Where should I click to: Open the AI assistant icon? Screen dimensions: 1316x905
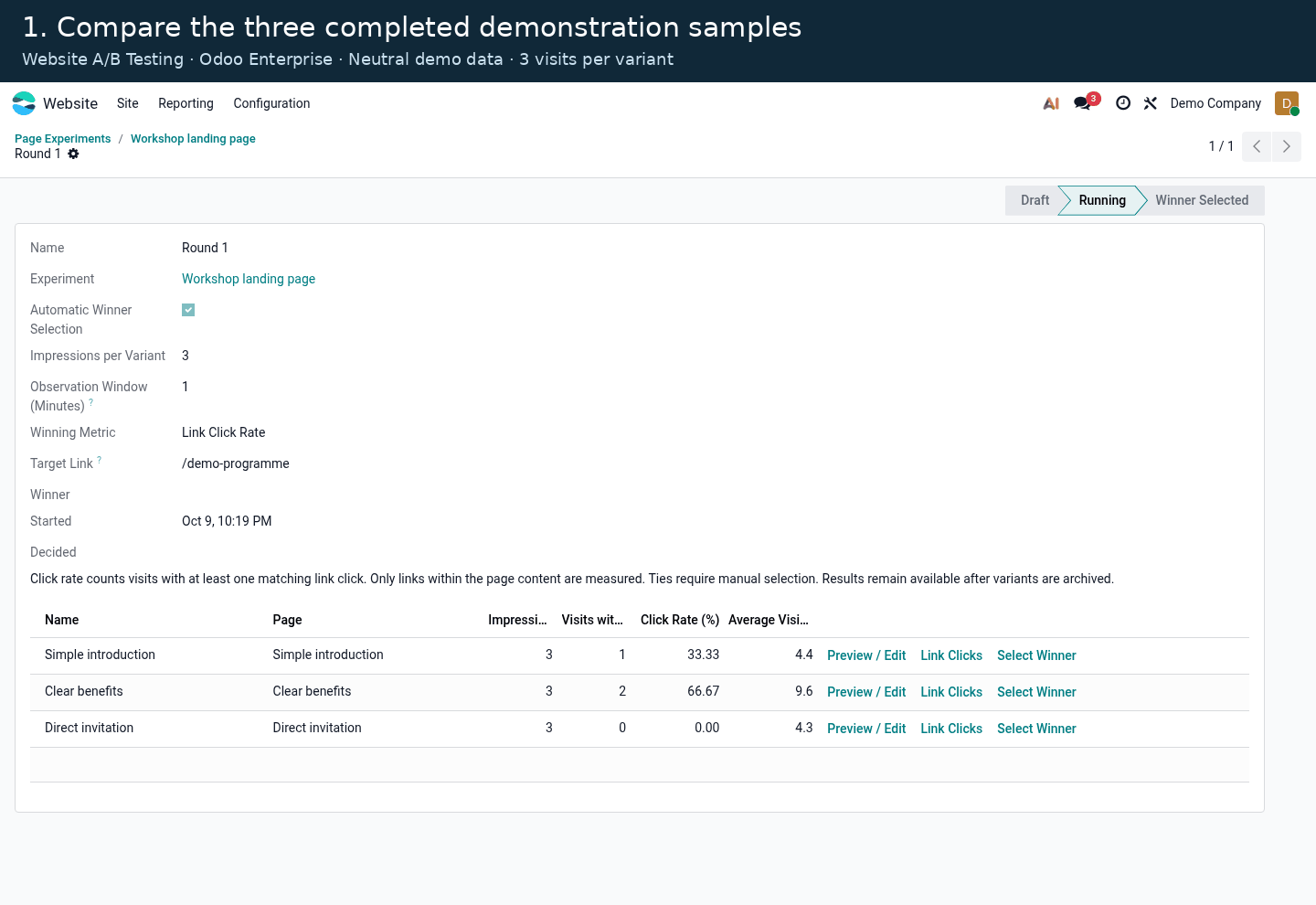pyautogui.click(x=1051, y=103)
